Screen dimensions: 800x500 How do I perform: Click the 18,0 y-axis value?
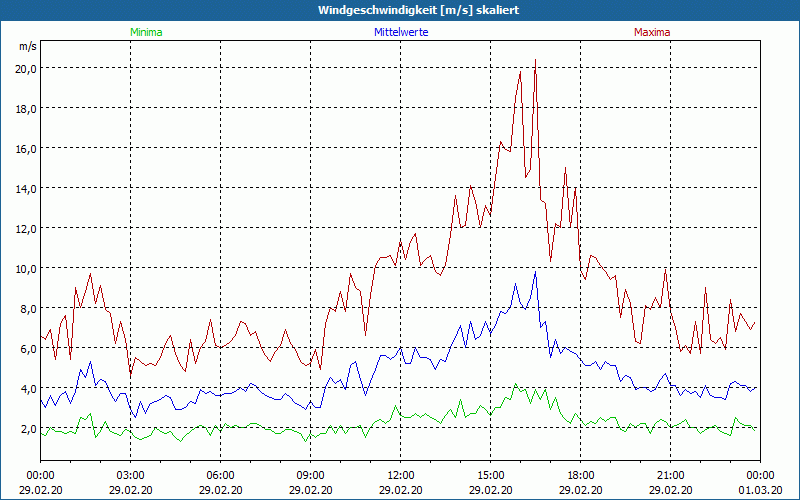25,108
